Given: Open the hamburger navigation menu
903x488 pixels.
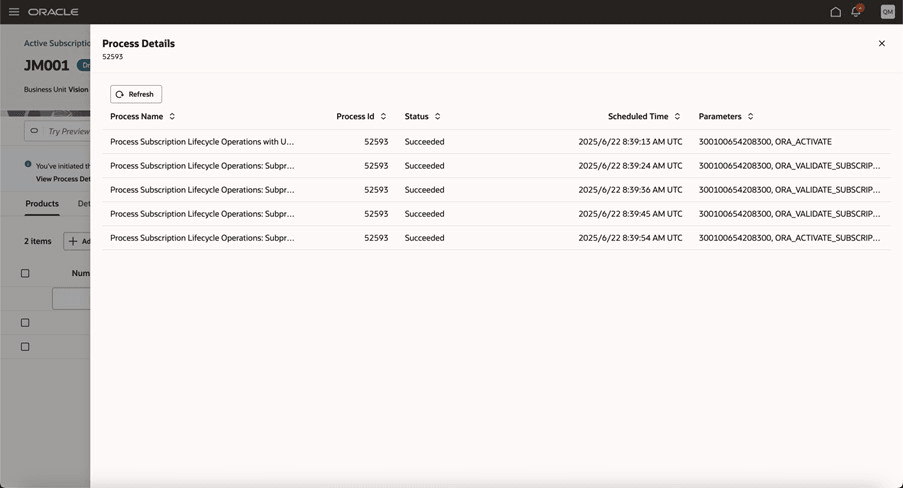Looking at the screenshot, I should [14, 12].
